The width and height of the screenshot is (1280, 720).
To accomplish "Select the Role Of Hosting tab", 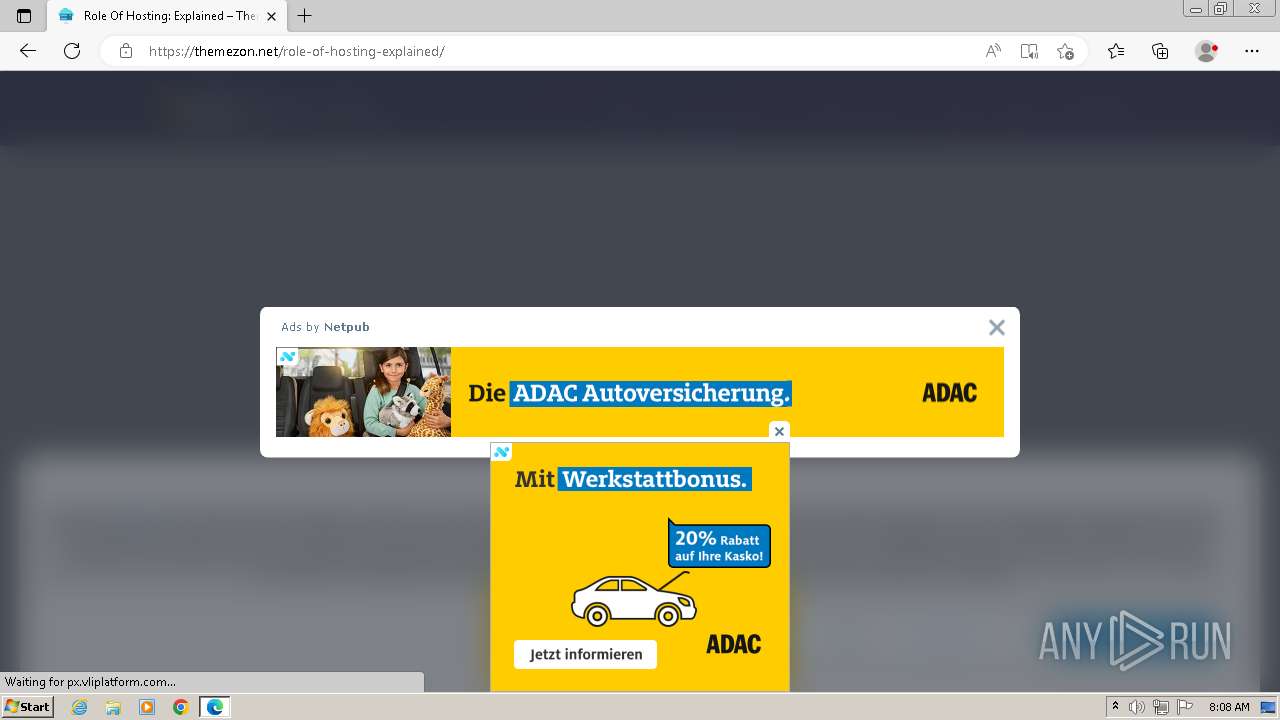I will [165, 16].
